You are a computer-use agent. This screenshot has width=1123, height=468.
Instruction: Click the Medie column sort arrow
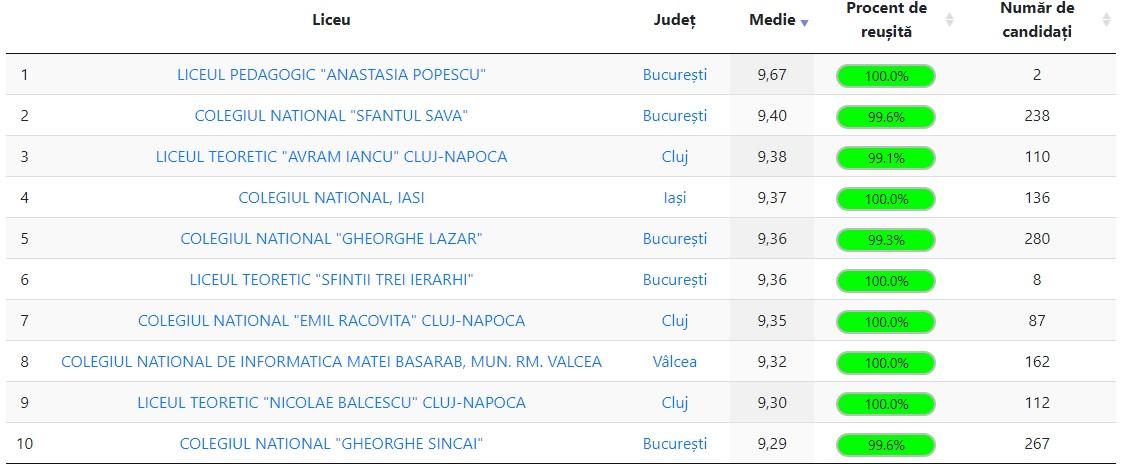point(804,23)
